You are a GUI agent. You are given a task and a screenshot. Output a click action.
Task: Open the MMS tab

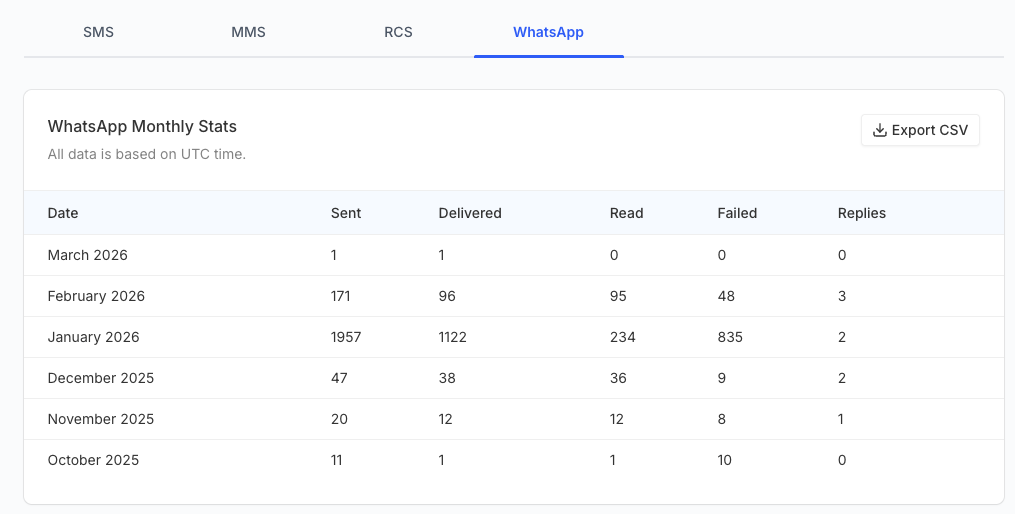coord(249,32)
